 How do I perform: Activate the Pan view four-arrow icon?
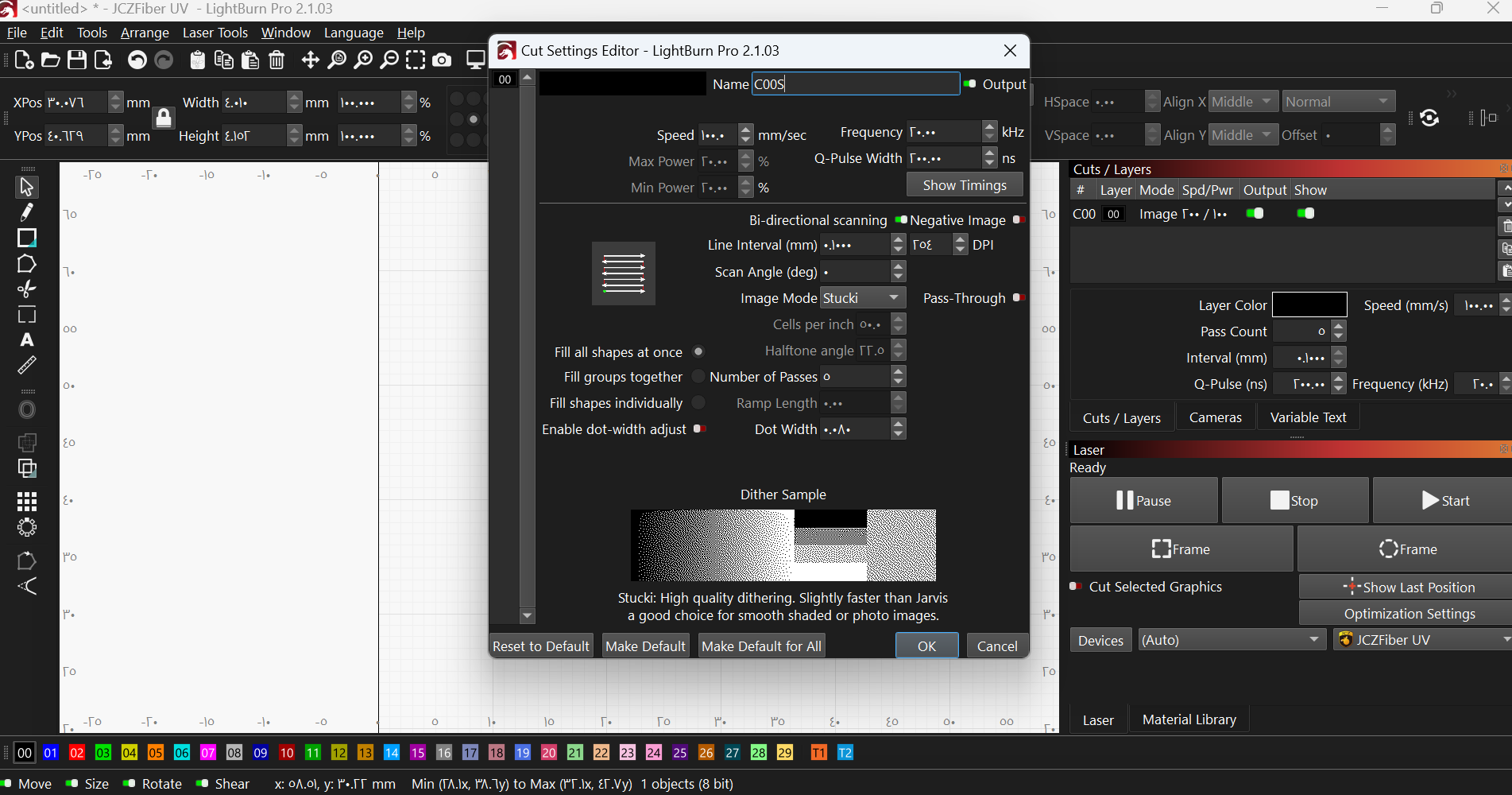coord(311,60)
